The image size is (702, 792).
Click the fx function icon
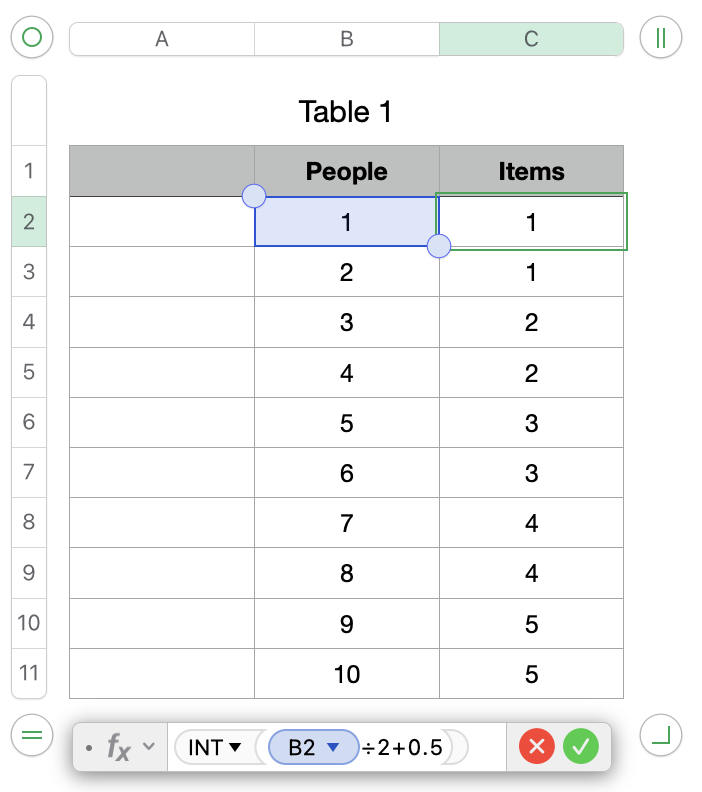point(119,747)
